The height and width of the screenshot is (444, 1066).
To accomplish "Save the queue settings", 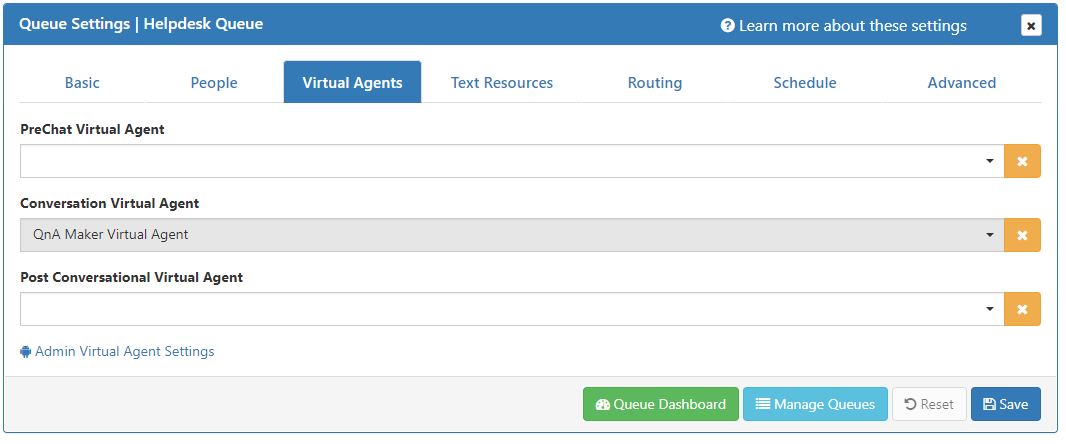I will [1005, 404].
